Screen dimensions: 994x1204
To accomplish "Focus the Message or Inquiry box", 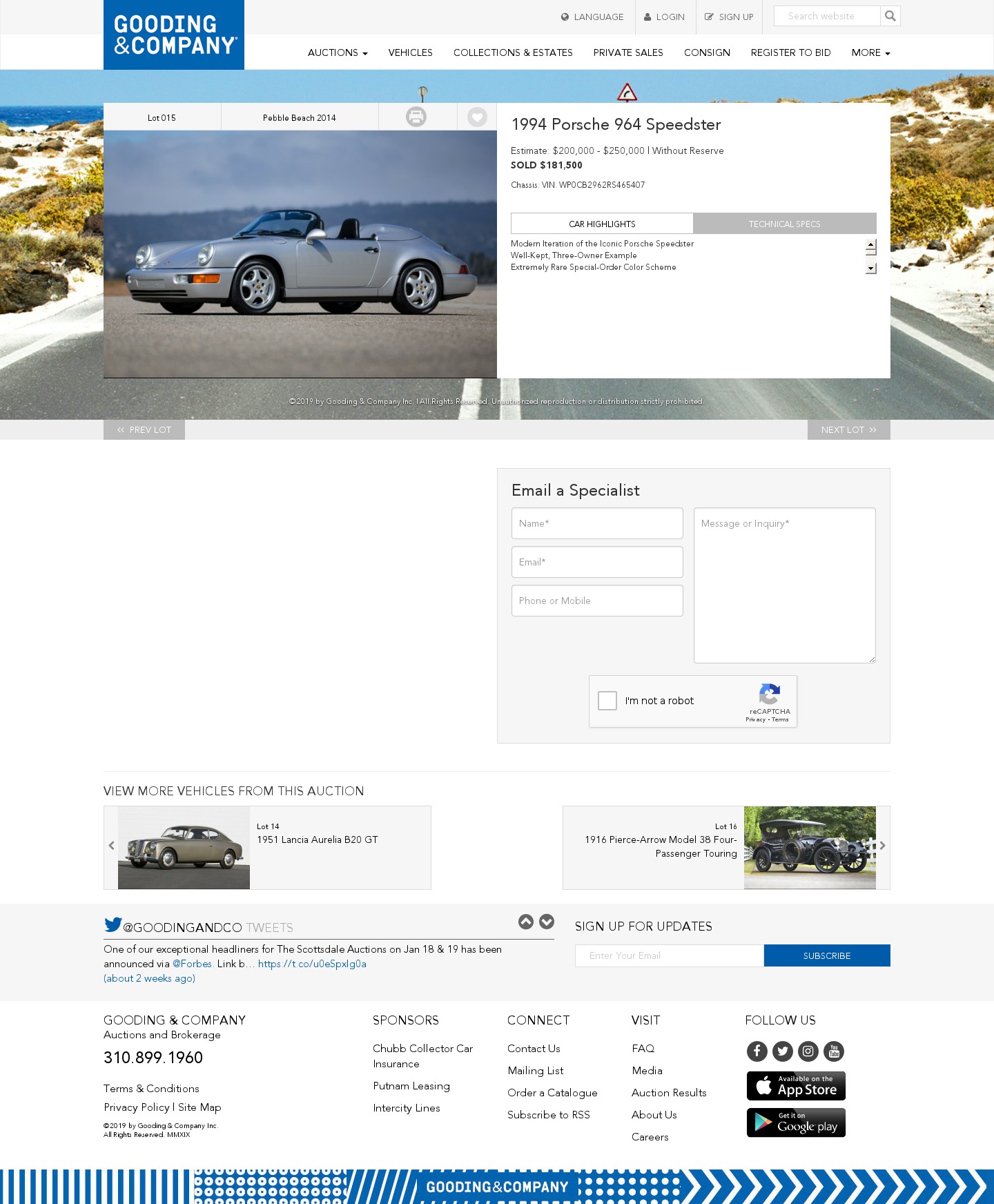I will pyautogui.click(x=785, y=585).
